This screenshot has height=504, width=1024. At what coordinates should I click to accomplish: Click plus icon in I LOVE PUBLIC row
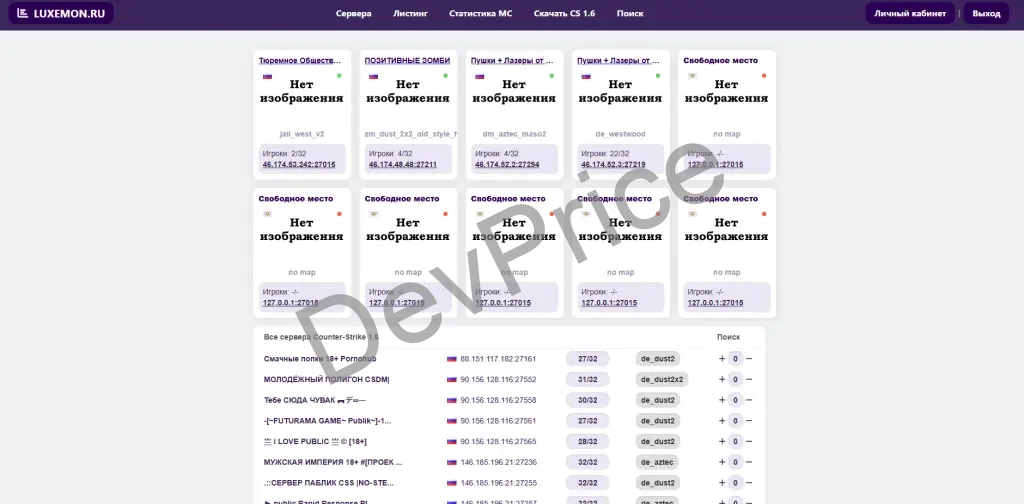coord(722,441)
